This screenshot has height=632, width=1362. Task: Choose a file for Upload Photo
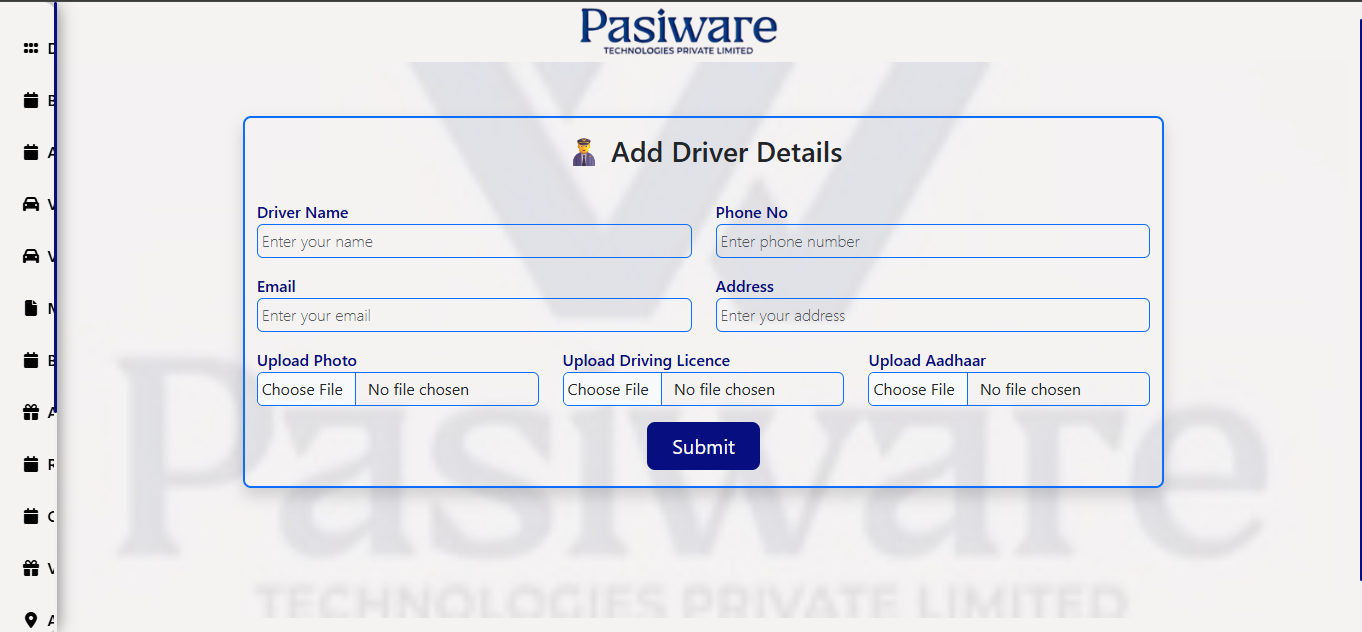[305, 389]
